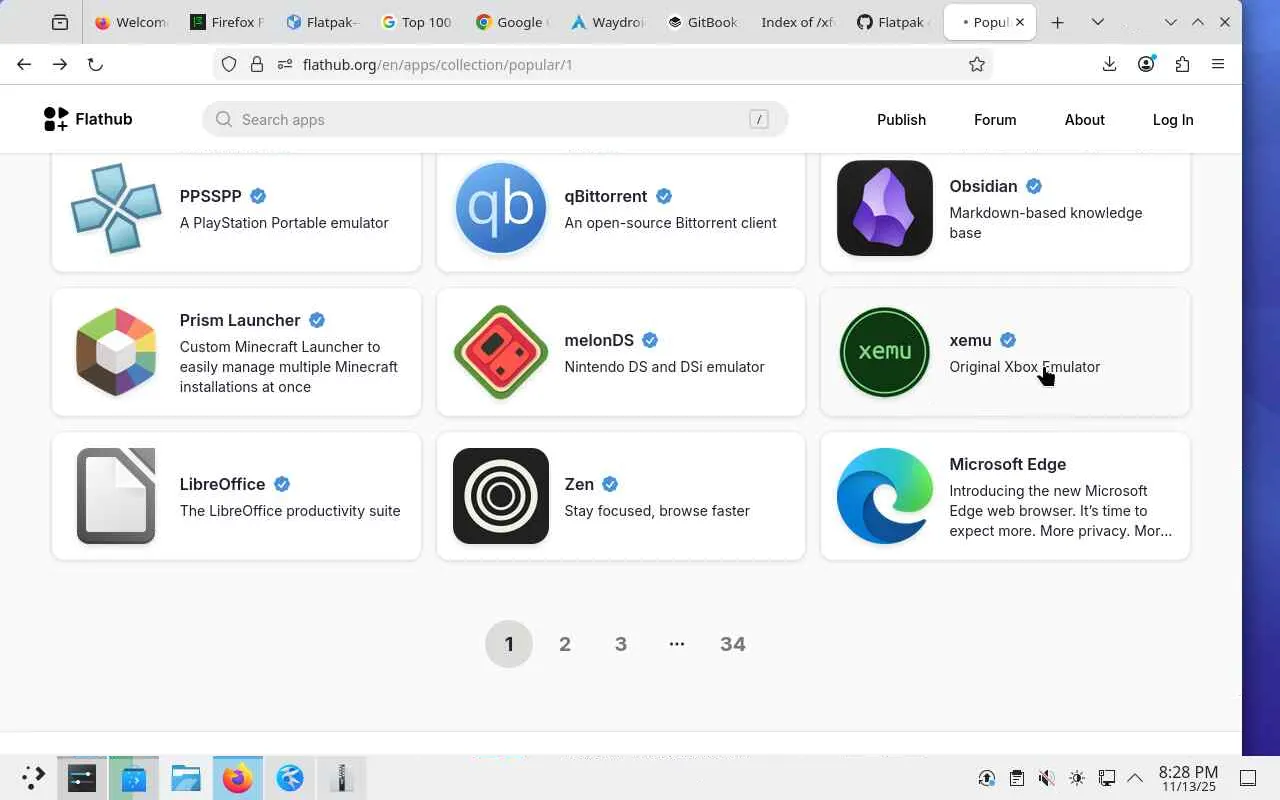Viewport: 1280px width, 800px height.
Task: Open the Firefox hamburger menu
Action: pos(1218,64)
